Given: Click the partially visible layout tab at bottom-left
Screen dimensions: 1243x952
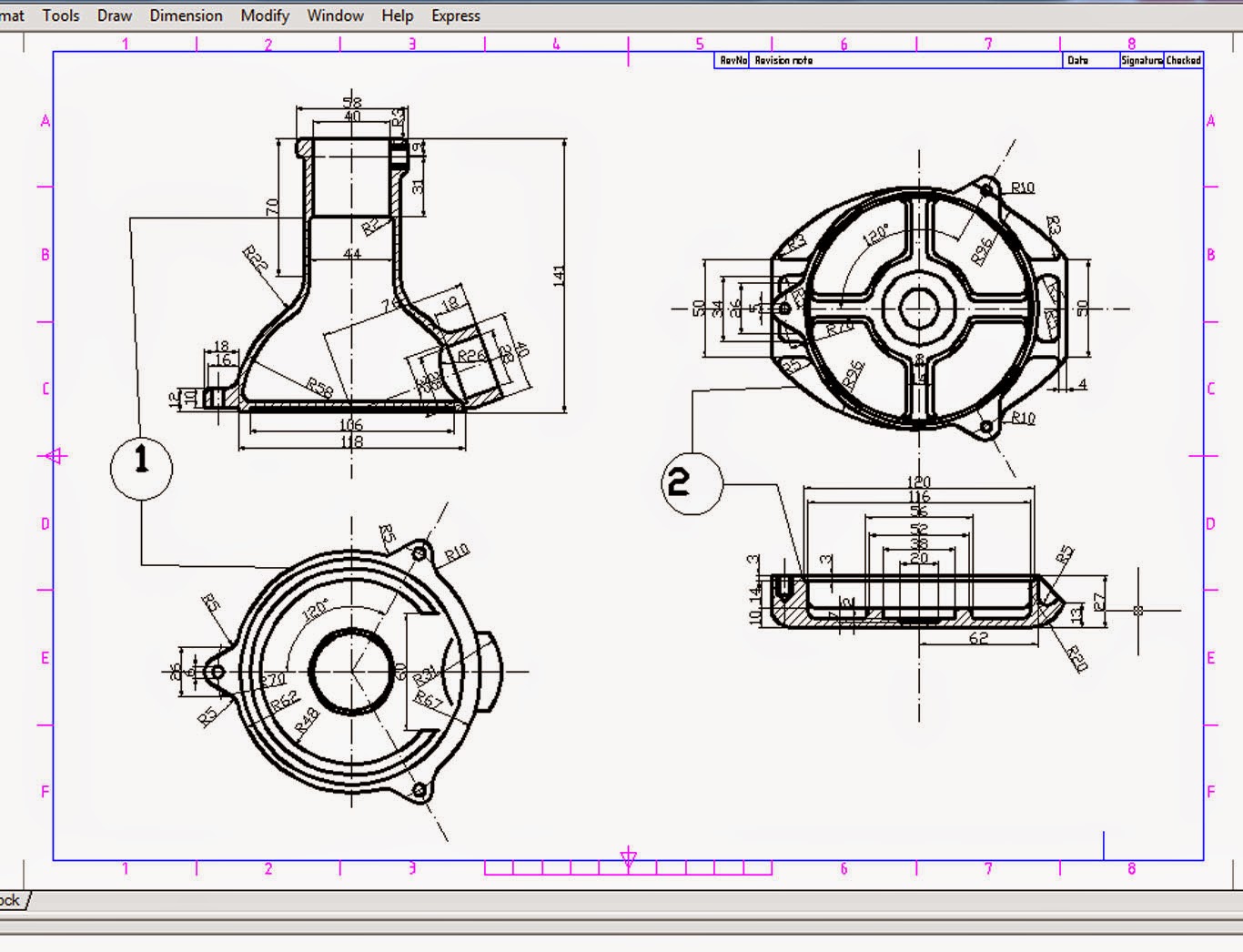Looking at the screenshot, I should point(12,900).
